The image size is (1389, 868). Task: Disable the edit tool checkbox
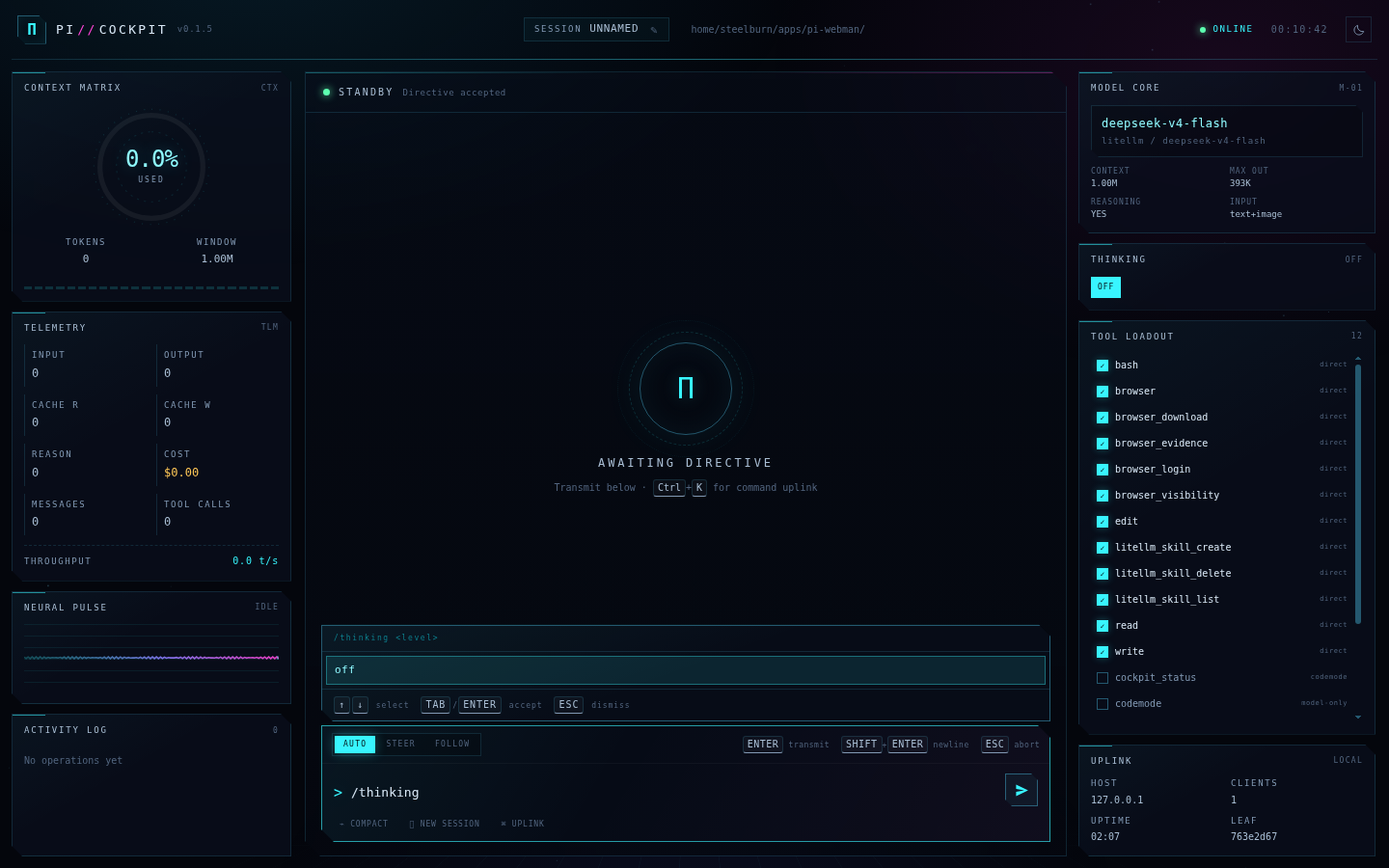[x=1103, y=522]
